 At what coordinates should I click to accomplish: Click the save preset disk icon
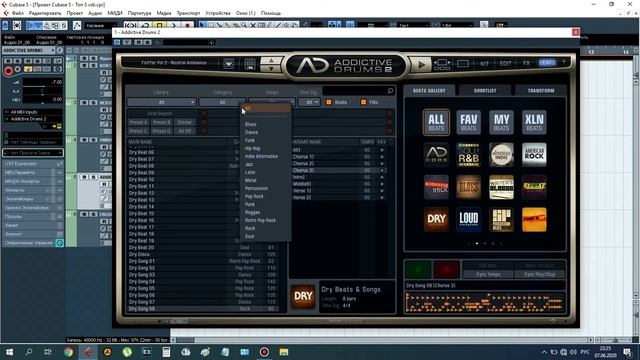250,64
